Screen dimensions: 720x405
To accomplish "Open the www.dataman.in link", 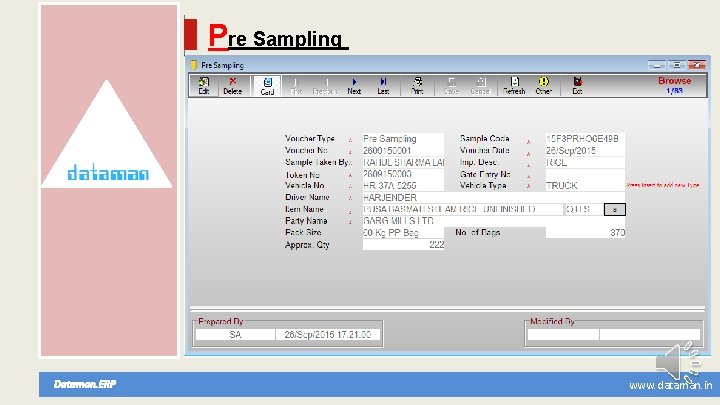I will click(670, 385).
